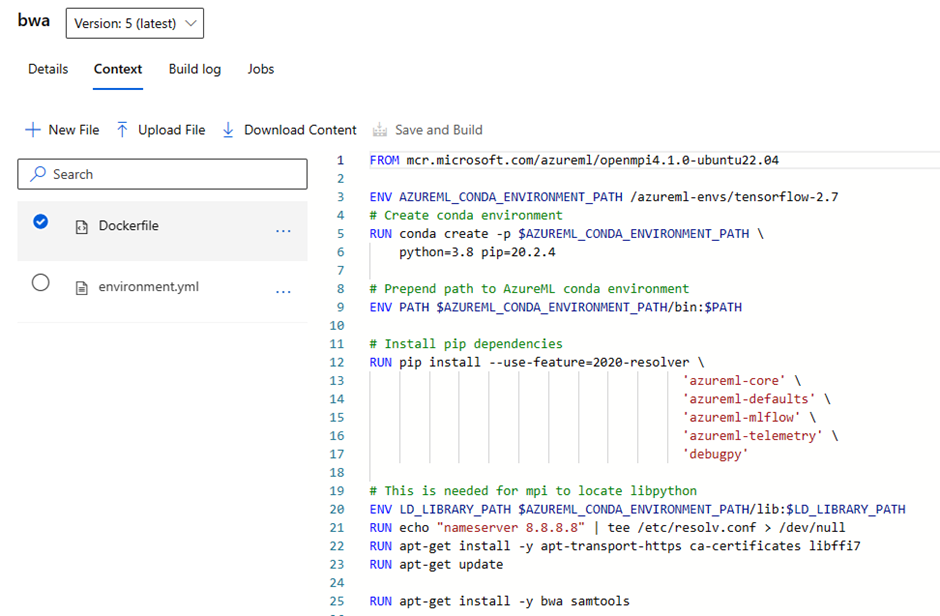
Task: Open the Version: 5 (latest) dropdown
Action: pyautogui.click(x=135, y=24)
